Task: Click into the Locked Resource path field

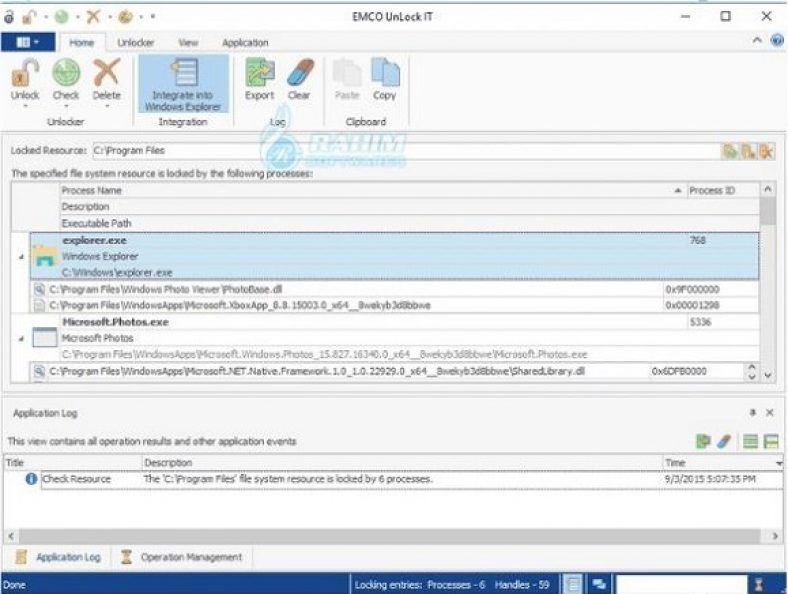Action: (406, 151)
